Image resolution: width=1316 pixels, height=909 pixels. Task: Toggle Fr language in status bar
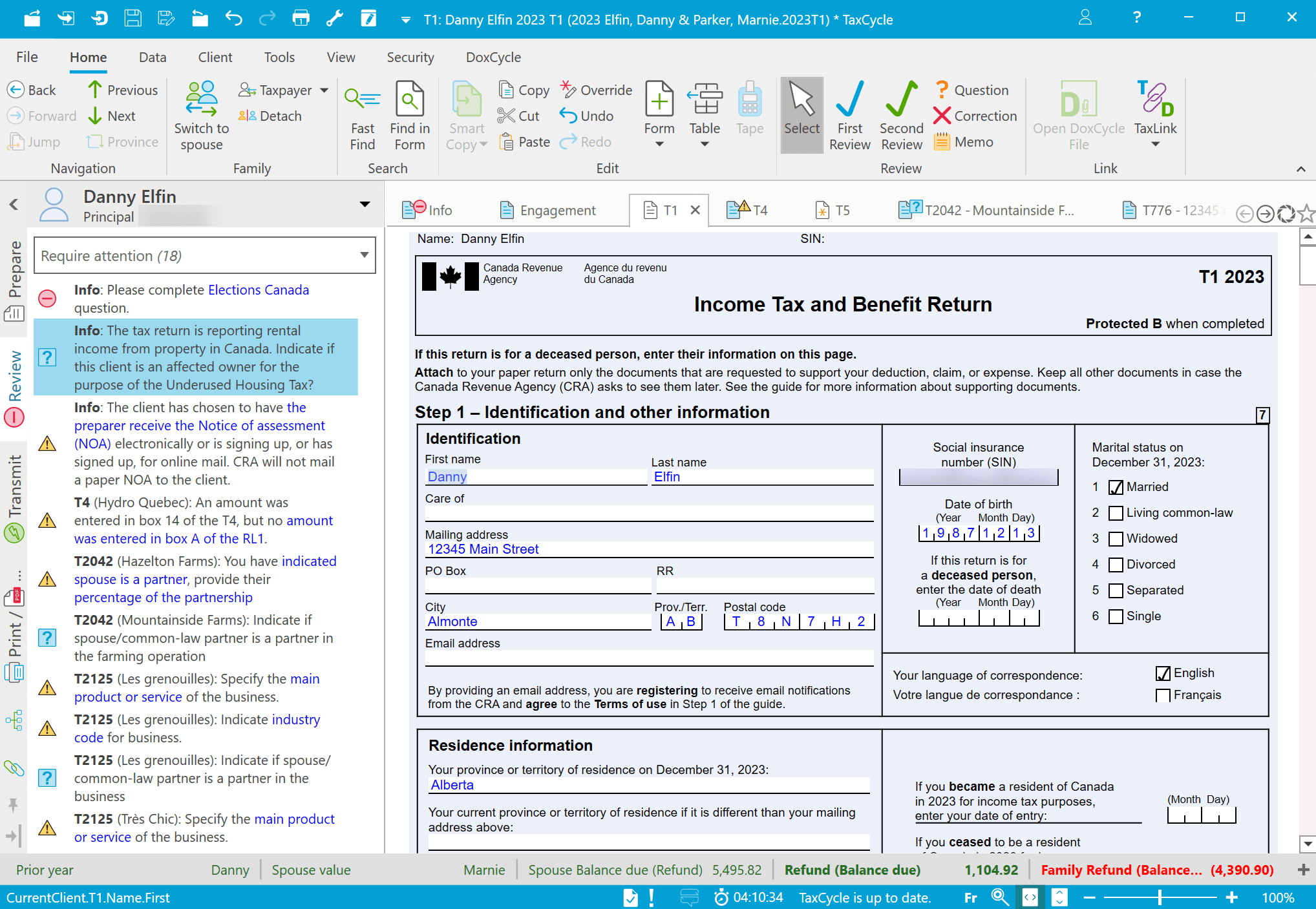tap(970, 897)
